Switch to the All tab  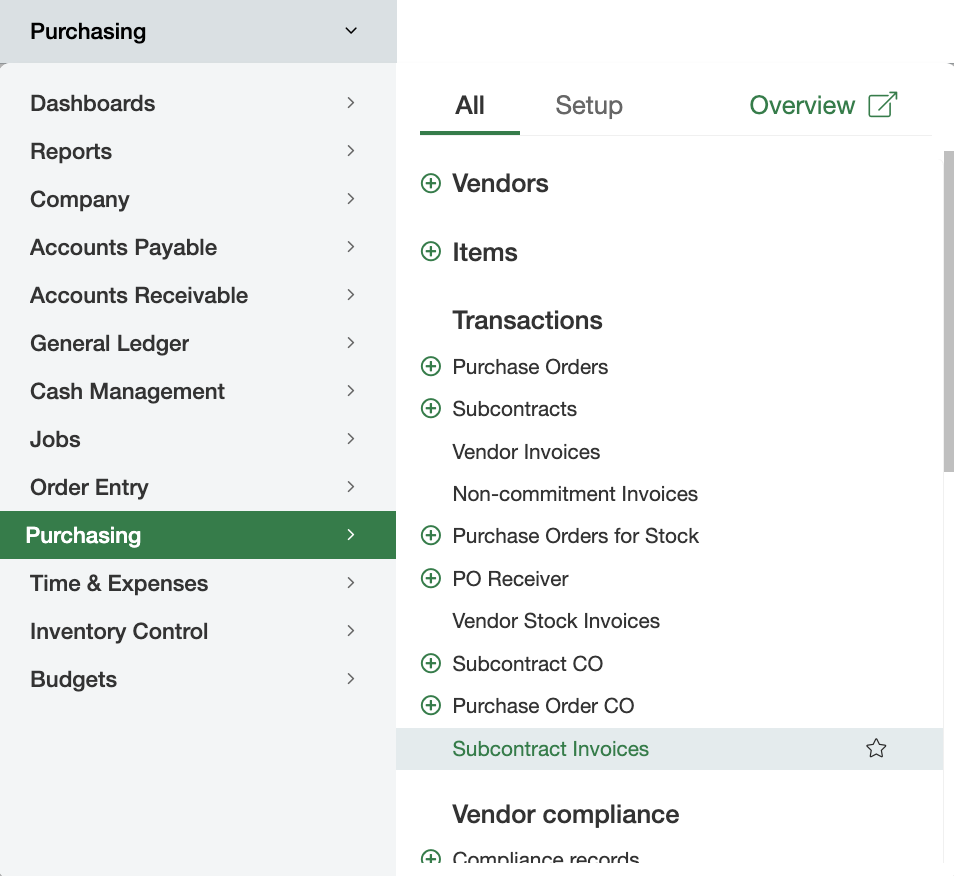[470, 106]
